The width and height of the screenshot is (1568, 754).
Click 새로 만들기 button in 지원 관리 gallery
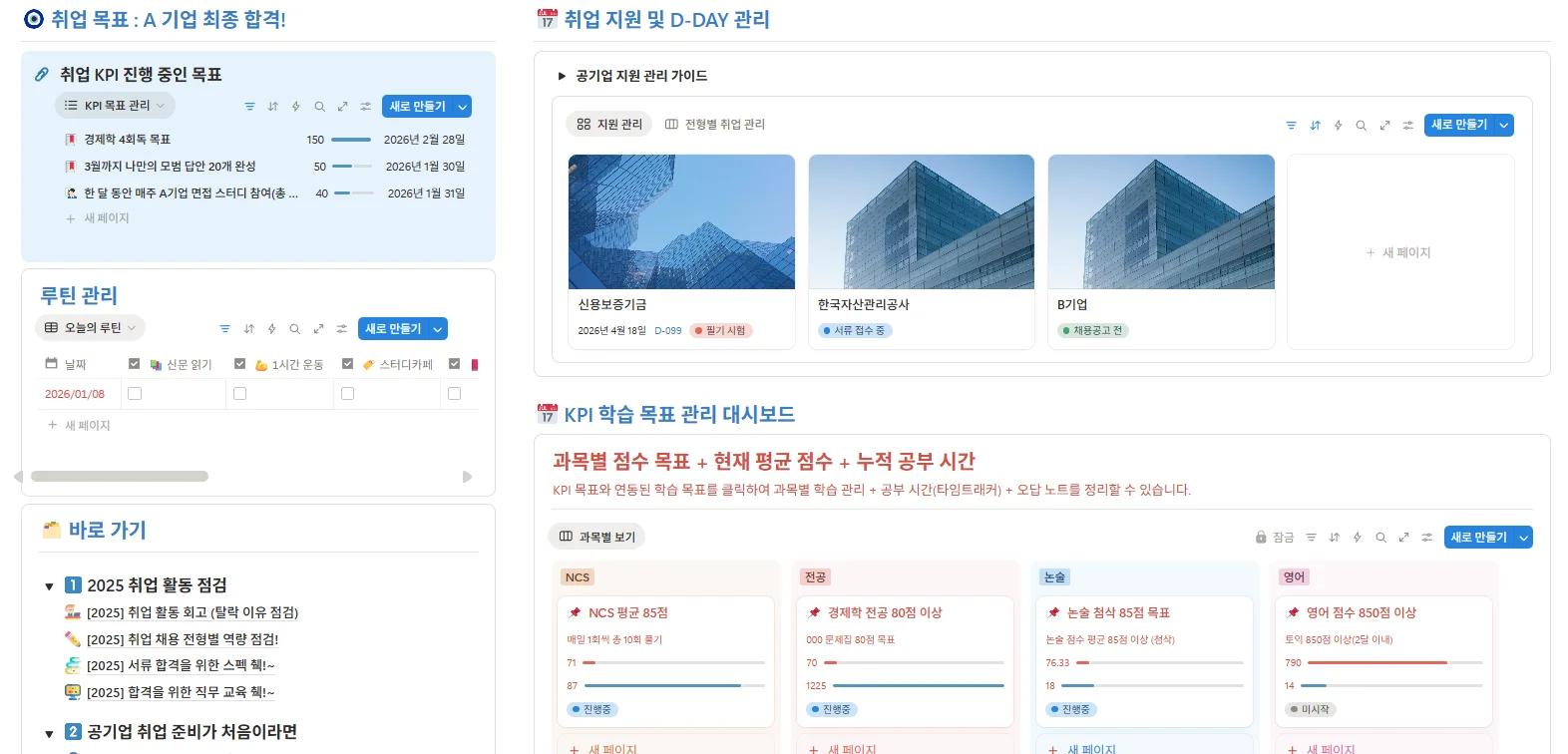point(1459,125)
